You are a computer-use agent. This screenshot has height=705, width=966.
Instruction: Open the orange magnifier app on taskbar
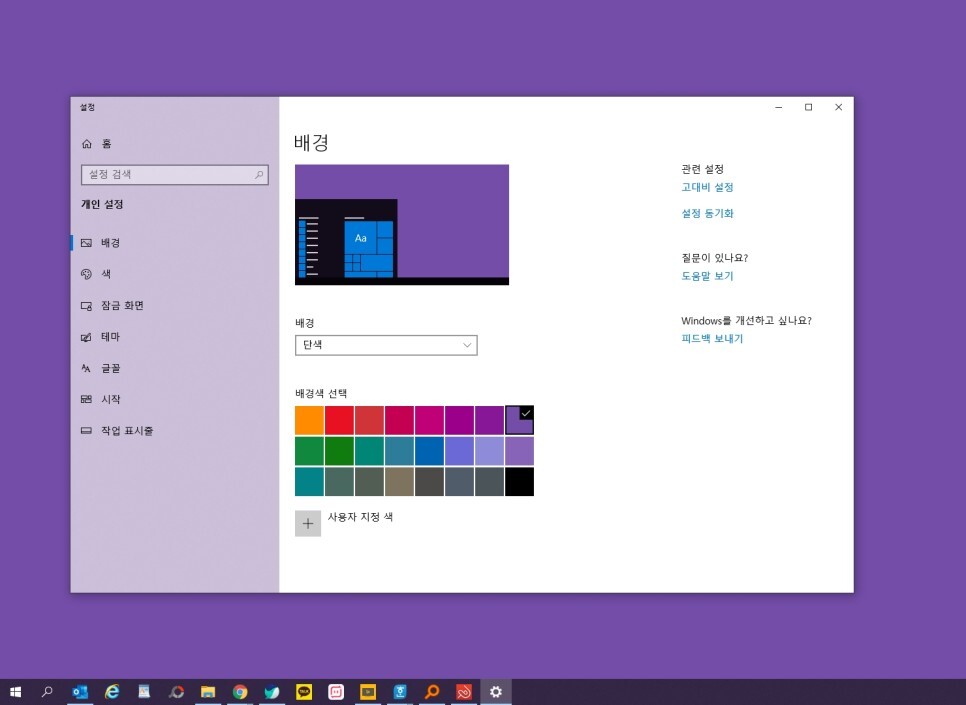point(432,692)
